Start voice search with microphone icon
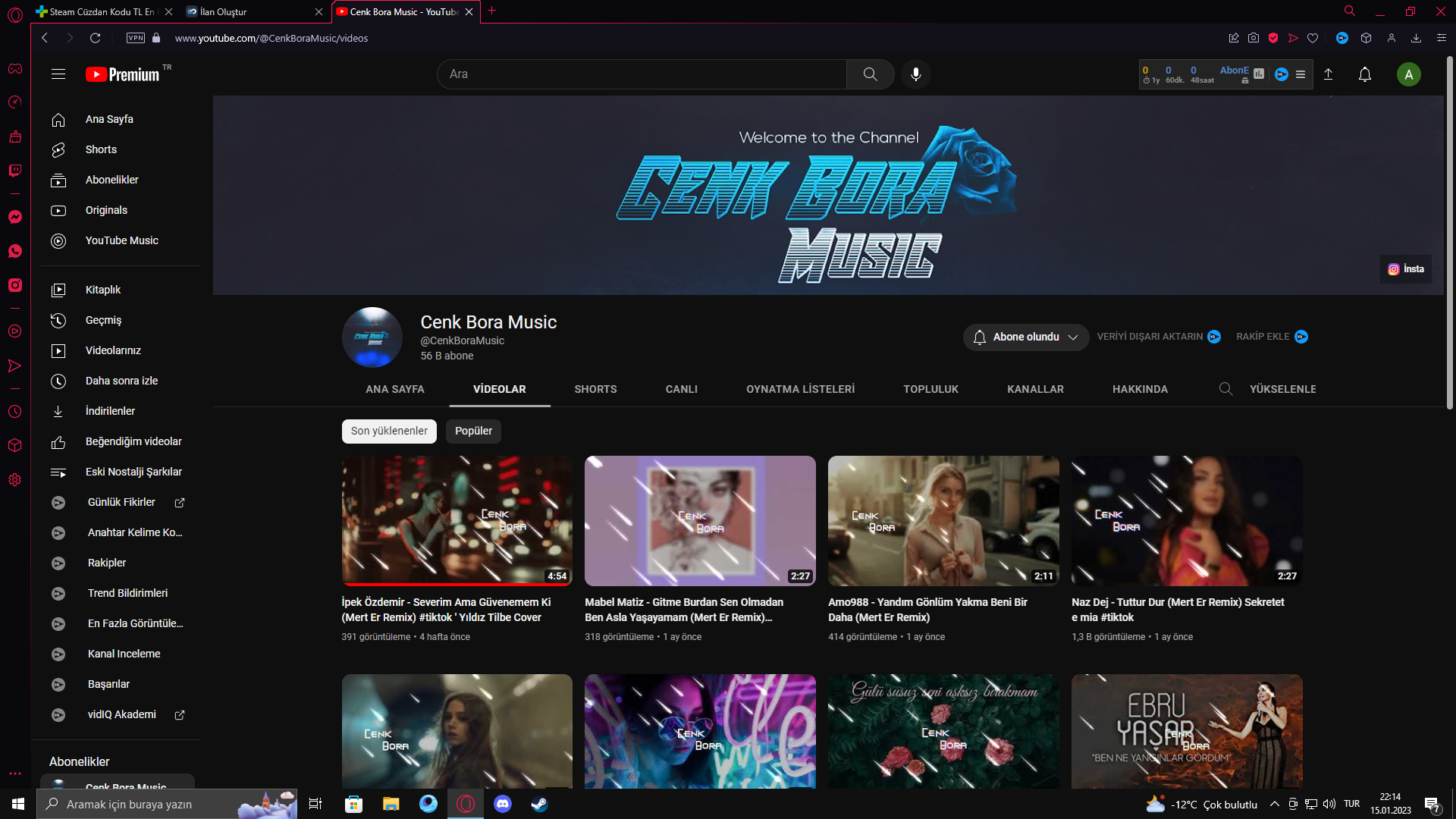Viewport: 1456px width, 819px height. pyautogui.click(x=916, y=74)
